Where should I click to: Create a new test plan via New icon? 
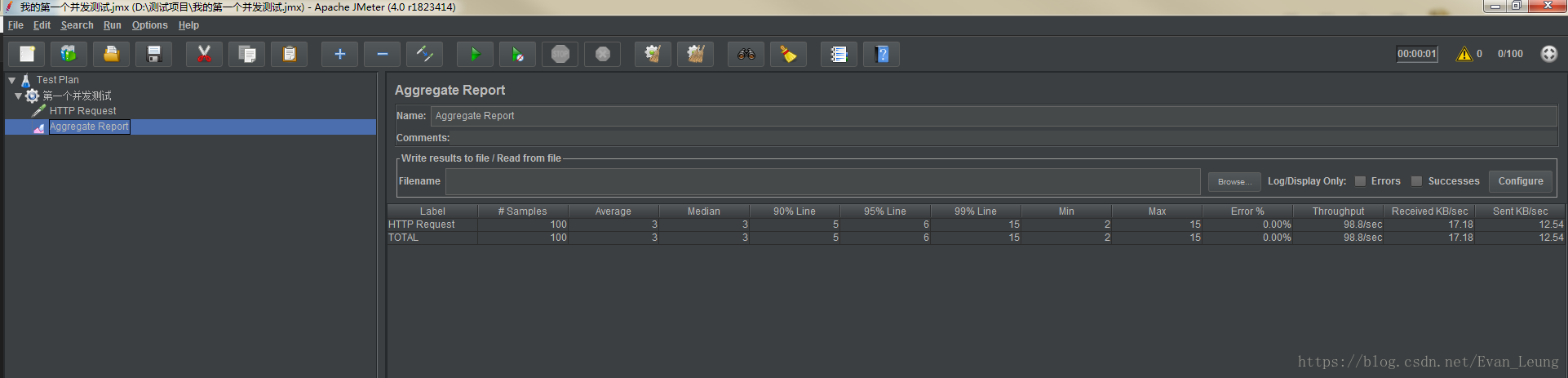click(x=27, y=55)
